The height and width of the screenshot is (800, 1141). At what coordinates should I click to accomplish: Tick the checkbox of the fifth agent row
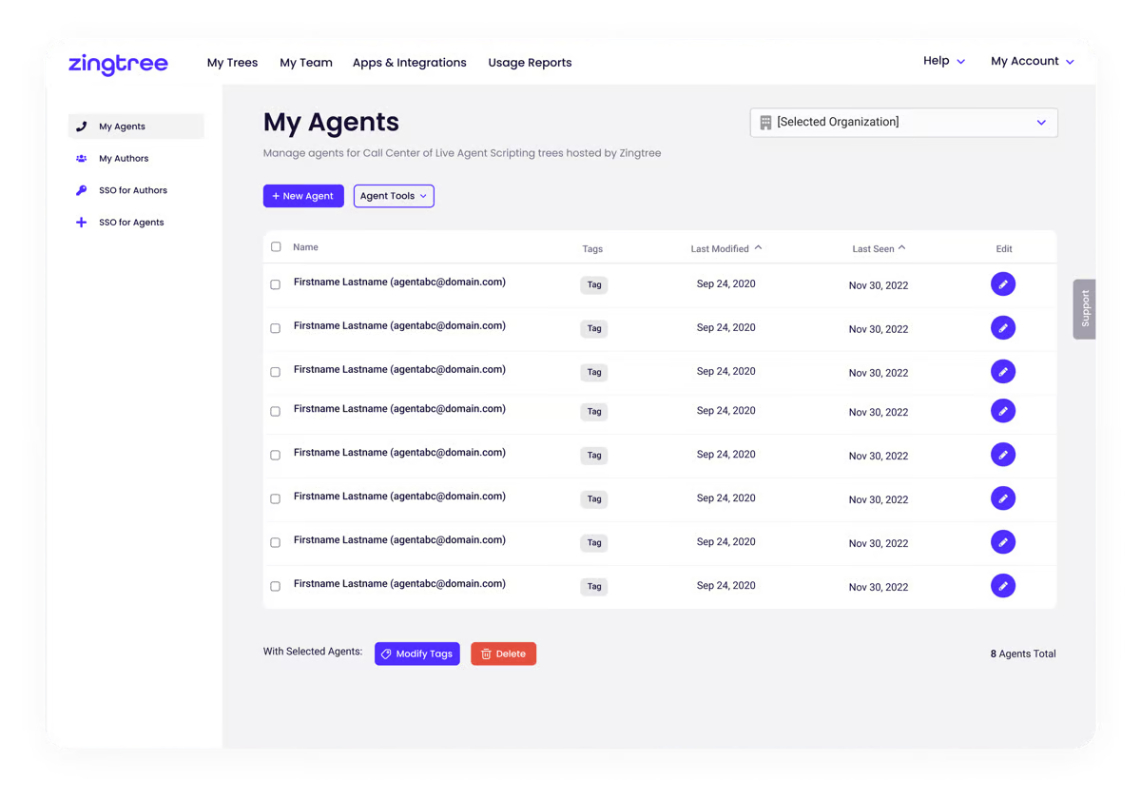pyautogui.click(x=275, y=455)
